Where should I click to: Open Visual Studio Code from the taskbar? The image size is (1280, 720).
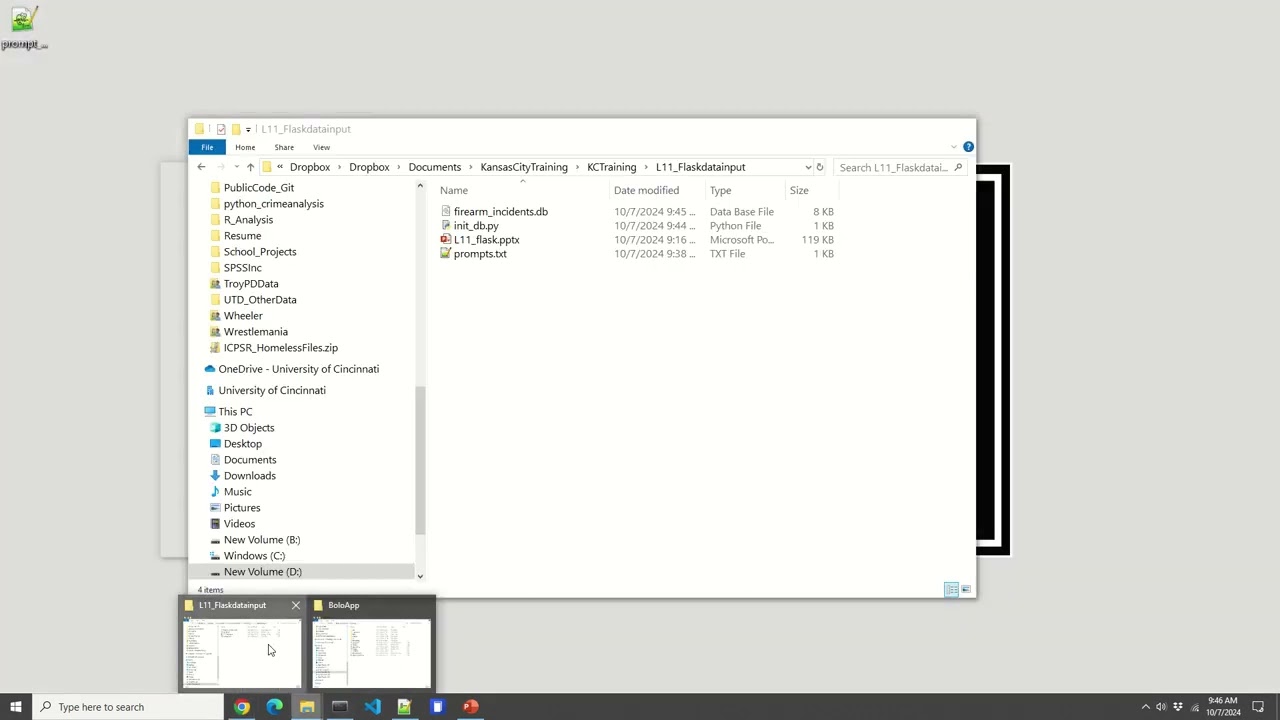tap(372, 707)
